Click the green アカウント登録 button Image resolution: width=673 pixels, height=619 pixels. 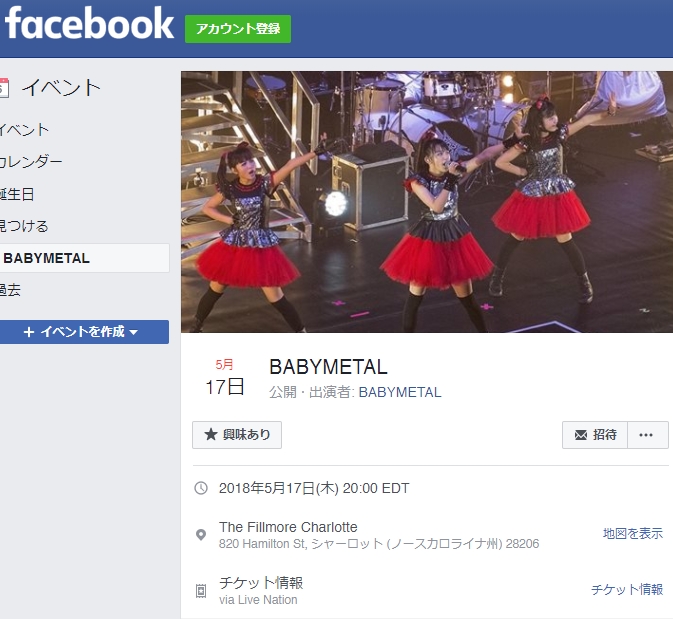pos(238,29)
